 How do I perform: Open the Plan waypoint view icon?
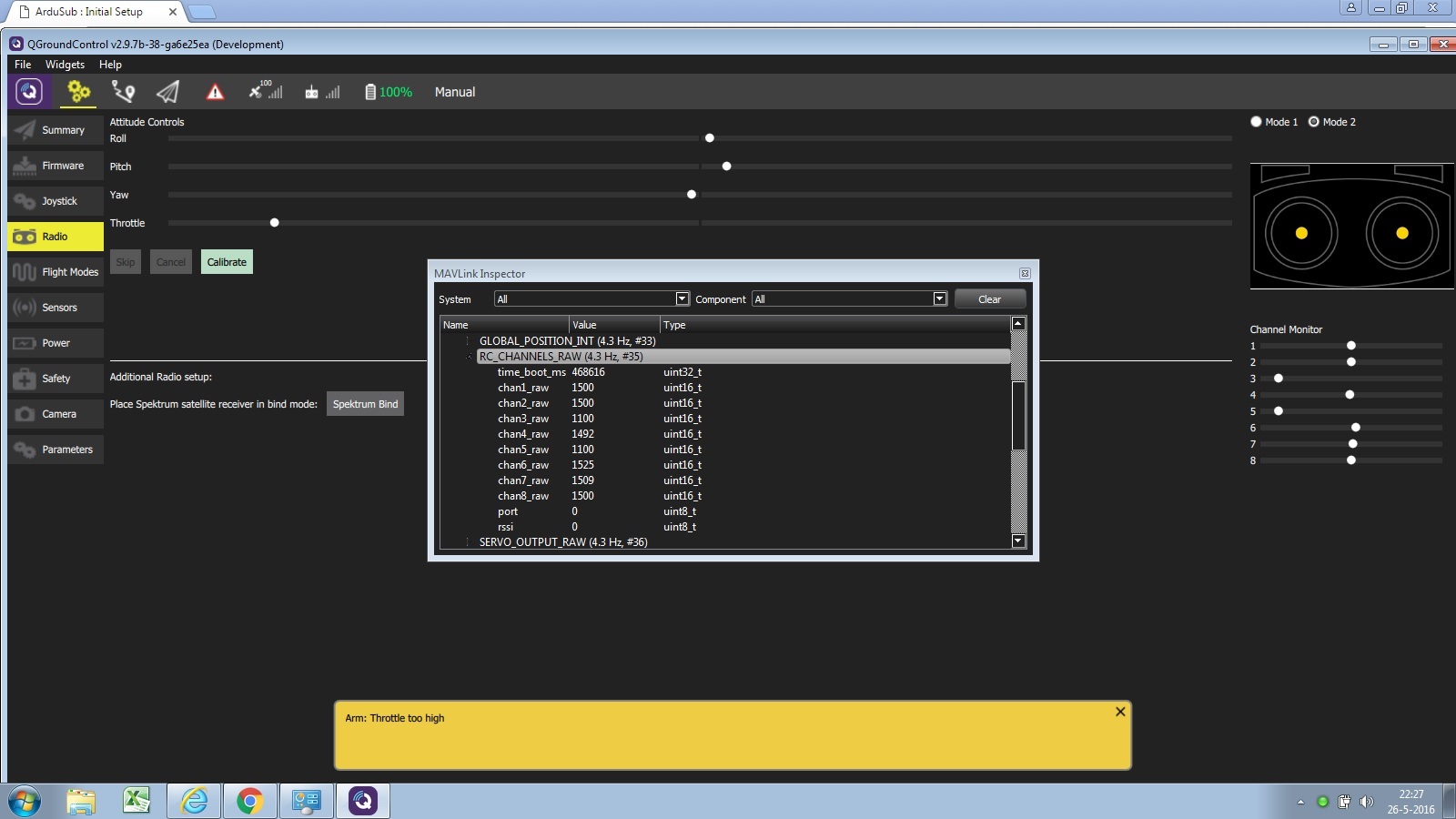coord(123,91)
